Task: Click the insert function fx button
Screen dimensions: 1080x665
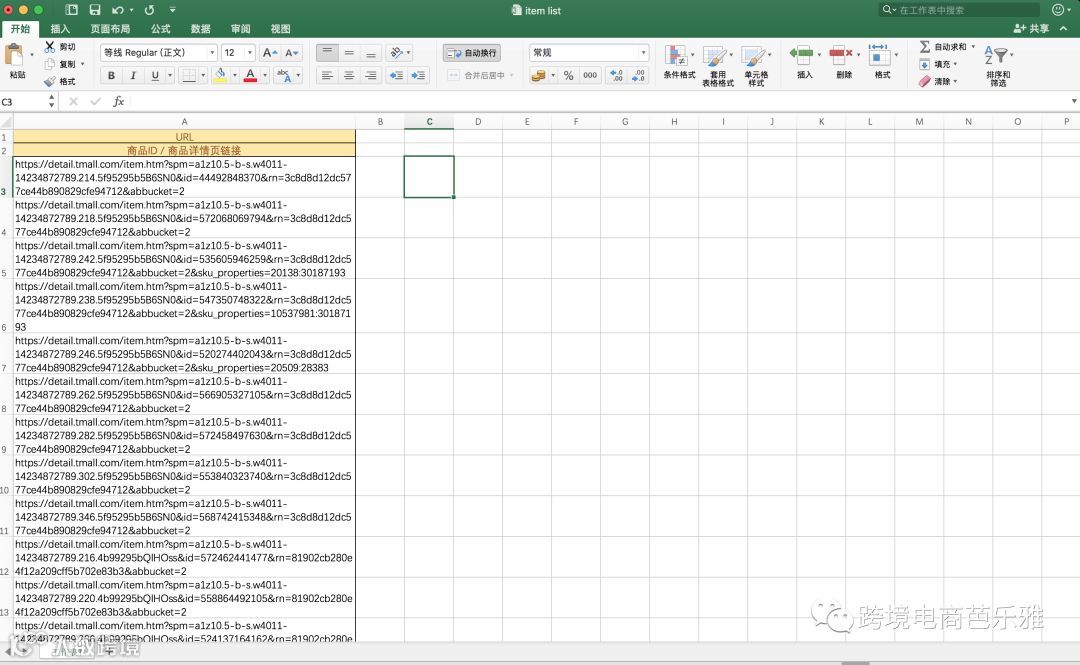Action: pyautogui.click(x=118, y=101)
